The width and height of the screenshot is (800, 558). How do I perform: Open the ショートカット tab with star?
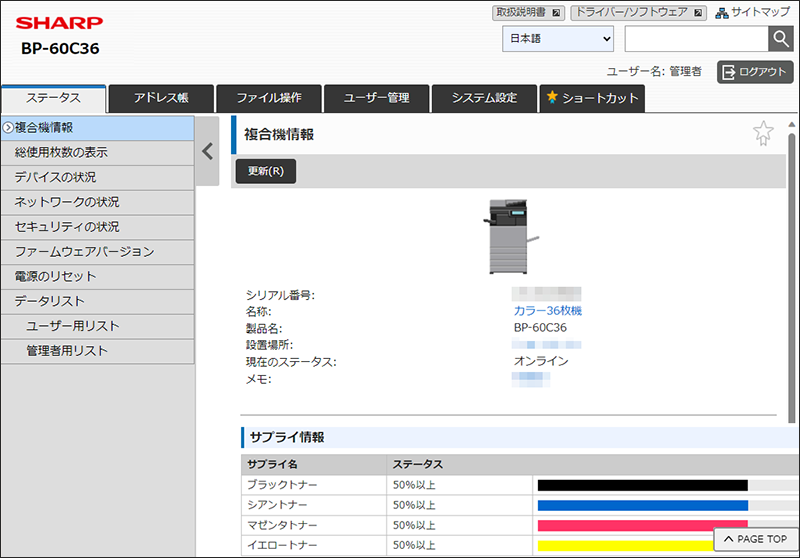click(x=592, y=98)
